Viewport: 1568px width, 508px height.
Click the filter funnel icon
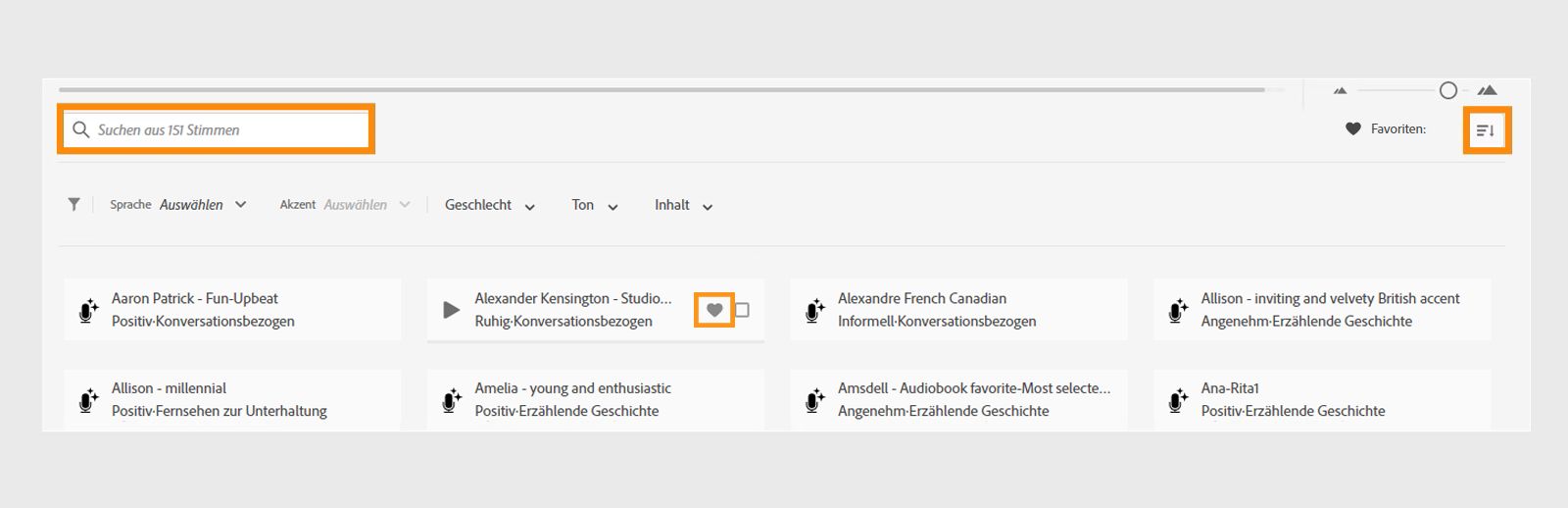(x=73, y=205)
